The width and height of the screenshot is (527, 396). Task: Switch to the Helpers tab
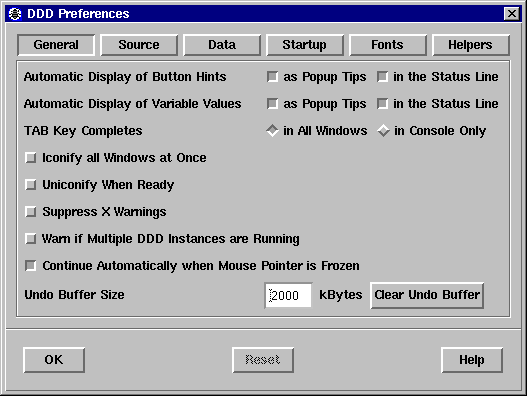[471, 45]
